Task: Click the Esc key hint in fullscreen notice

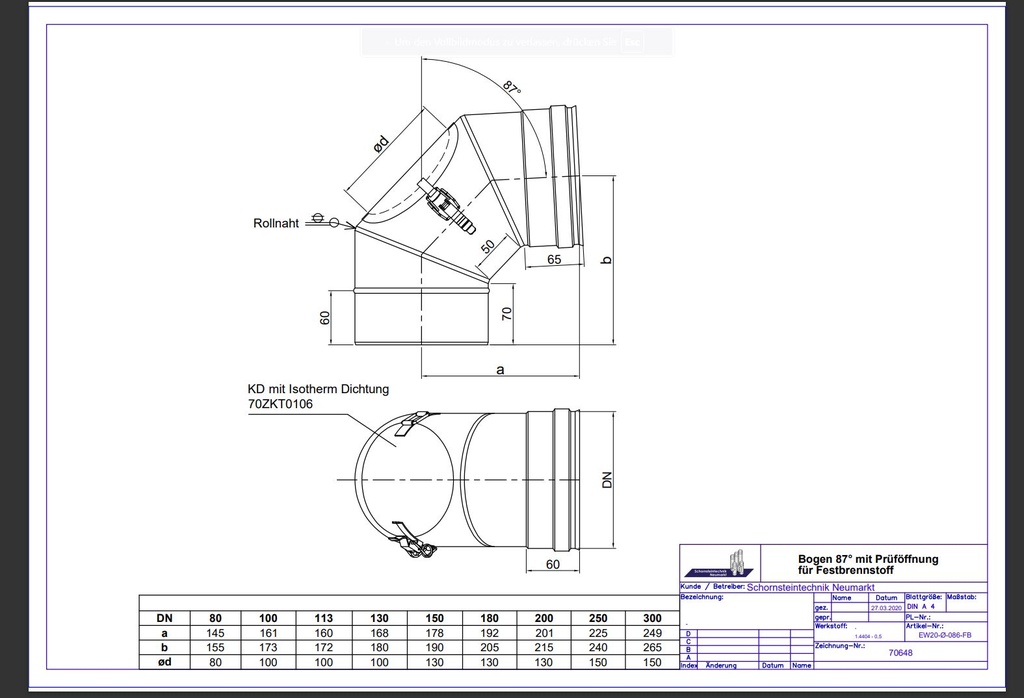Action: click(x=632, y=42)
